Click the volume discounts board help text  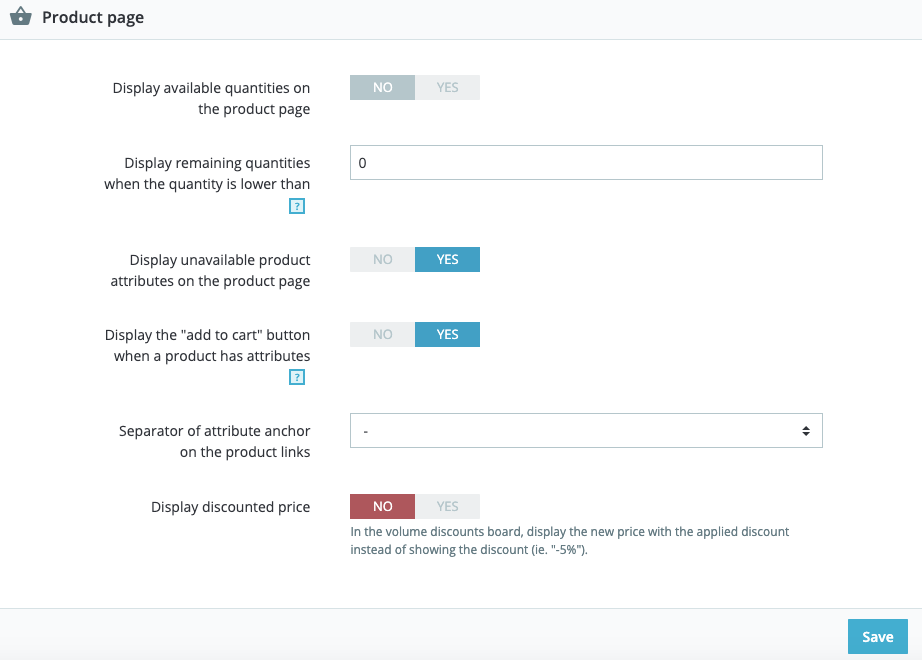[569, 541]
